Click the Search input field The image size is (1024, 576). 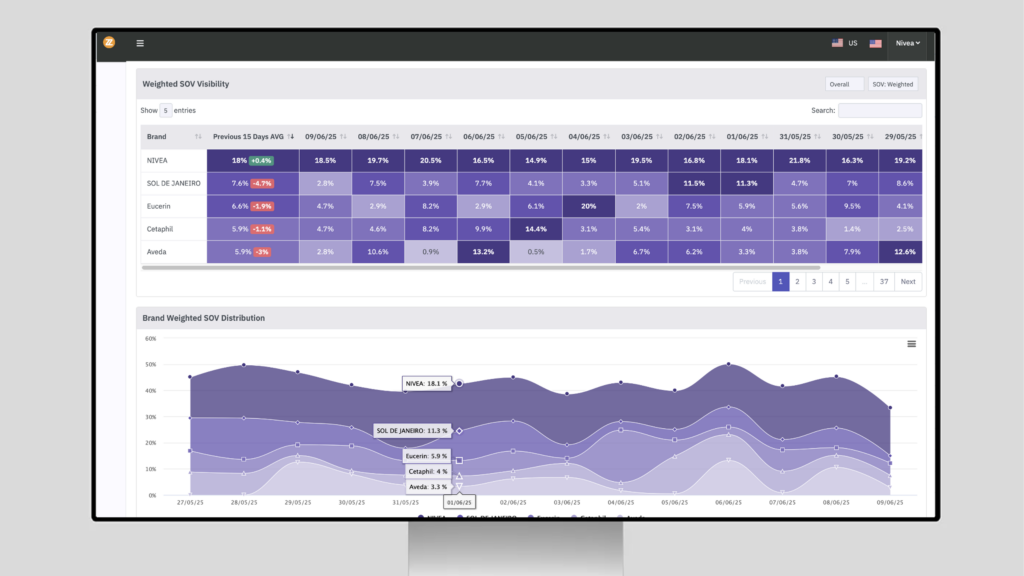coord(880,110)
